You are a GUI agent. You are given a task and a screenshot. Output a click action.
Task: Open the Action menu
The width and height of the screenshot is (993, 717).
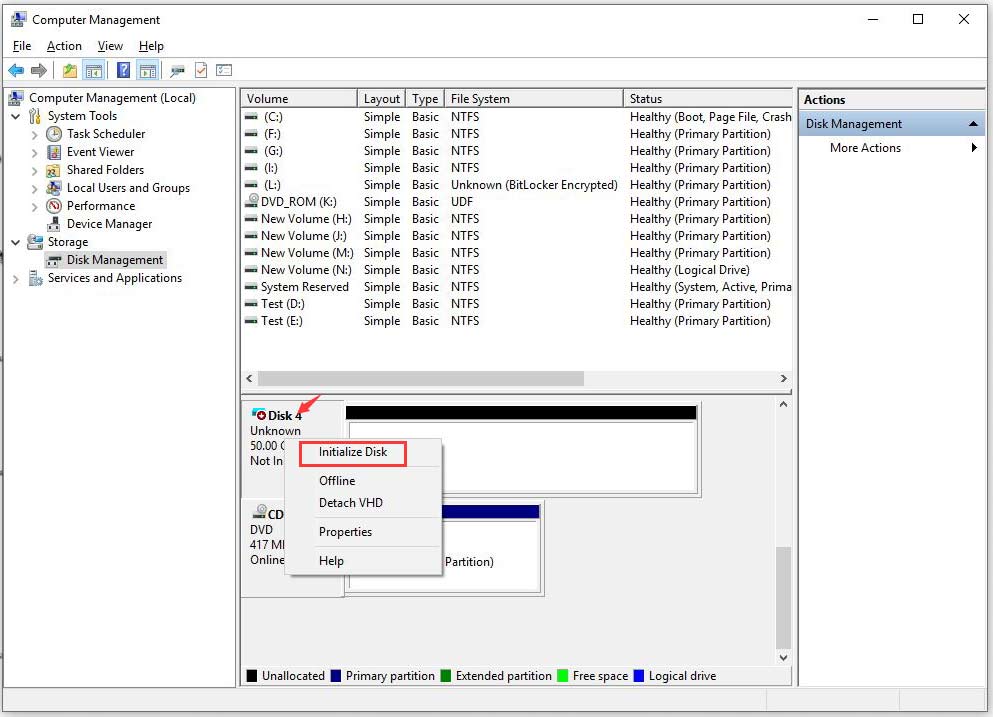point(63,46)
